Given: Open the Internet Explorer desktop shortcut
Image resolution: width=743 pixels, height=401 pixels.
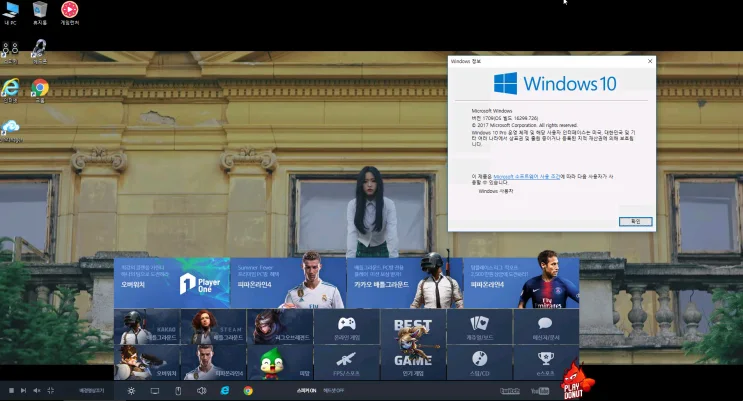Looking at the screenshot, I should coord(10,90).
